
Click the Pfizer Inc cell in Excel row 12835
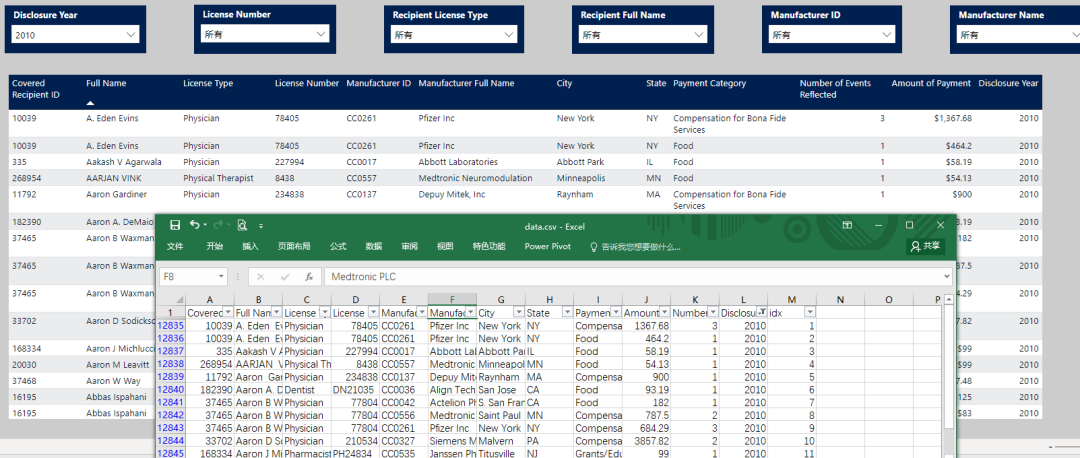tap(452, 326)
